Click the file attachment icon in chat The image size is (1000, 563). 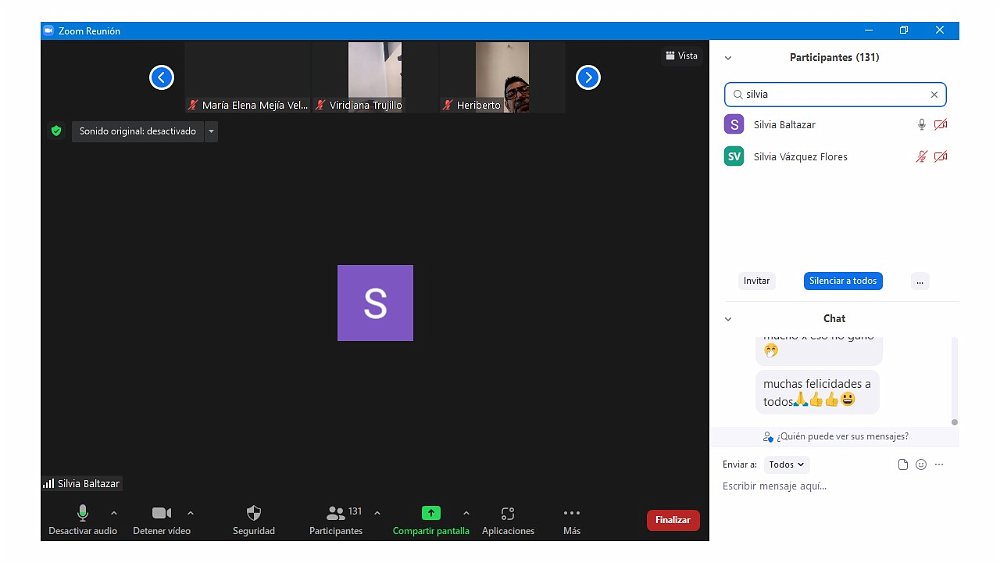[903, 465]
